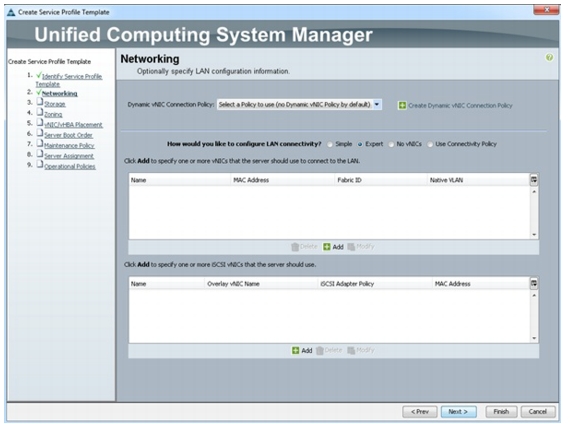Click the iSCSI Adapter Policy column header
Image resolution: width=573 pixels, height=424 pixels.
[375, 284]
